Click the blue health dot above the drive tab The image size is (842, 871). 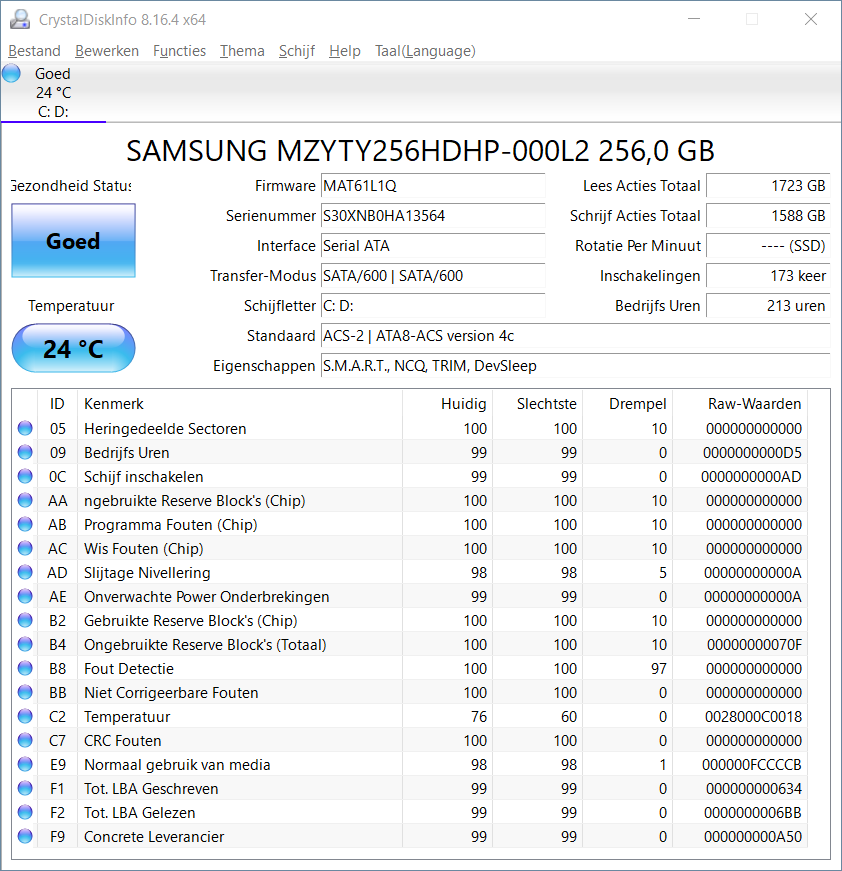coord(10,72)
